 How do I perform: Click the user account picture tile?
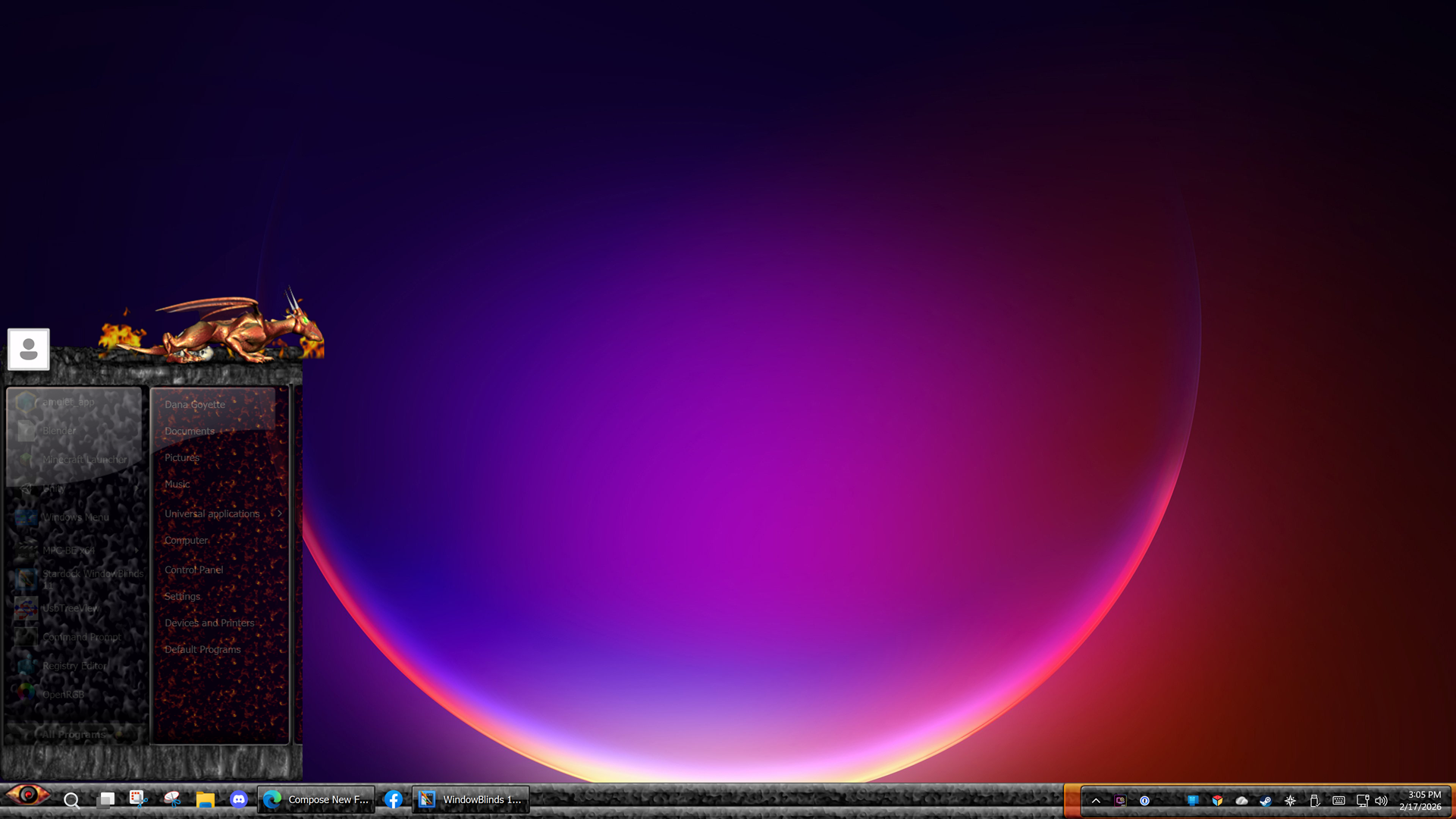pos(29,349)
